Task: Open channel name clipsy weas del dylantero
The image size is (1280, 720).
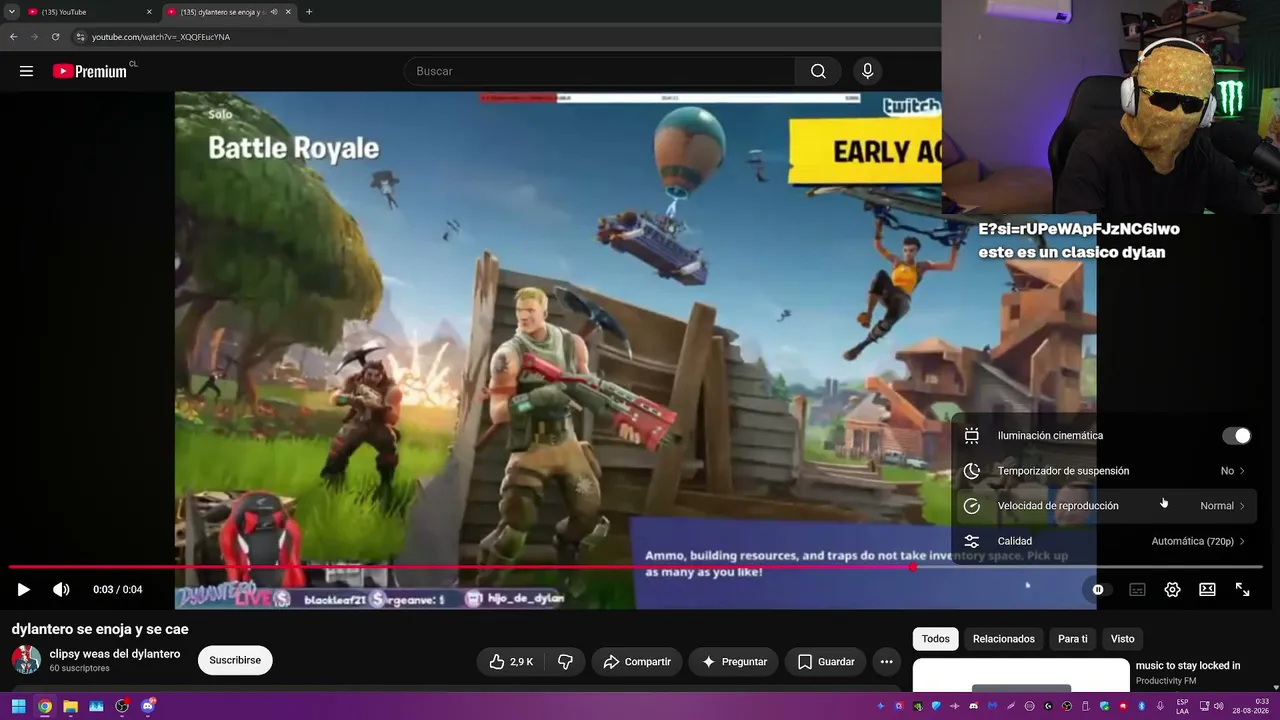Action: 115,654
